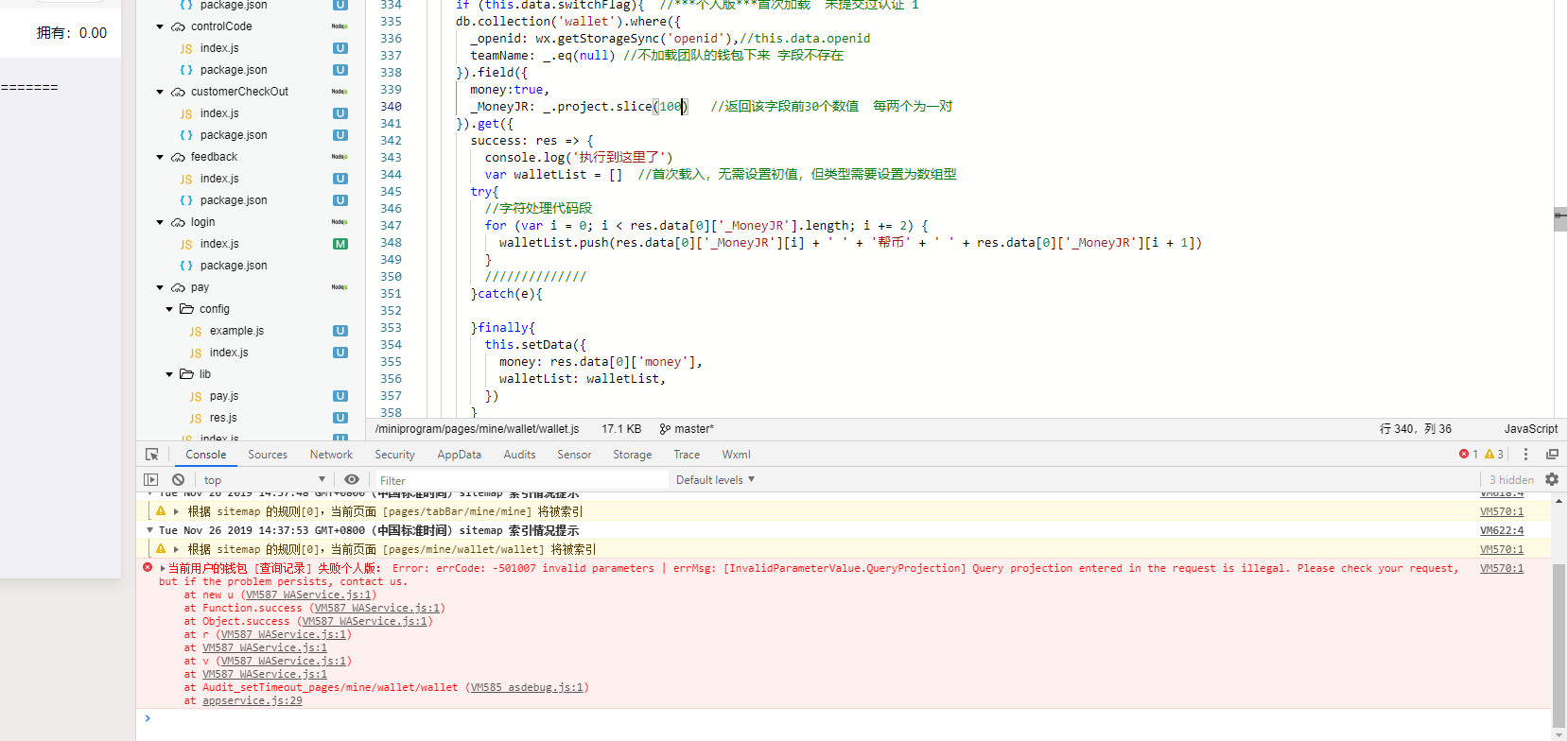Collapse the customerCheckOut folder

(160, 92)
